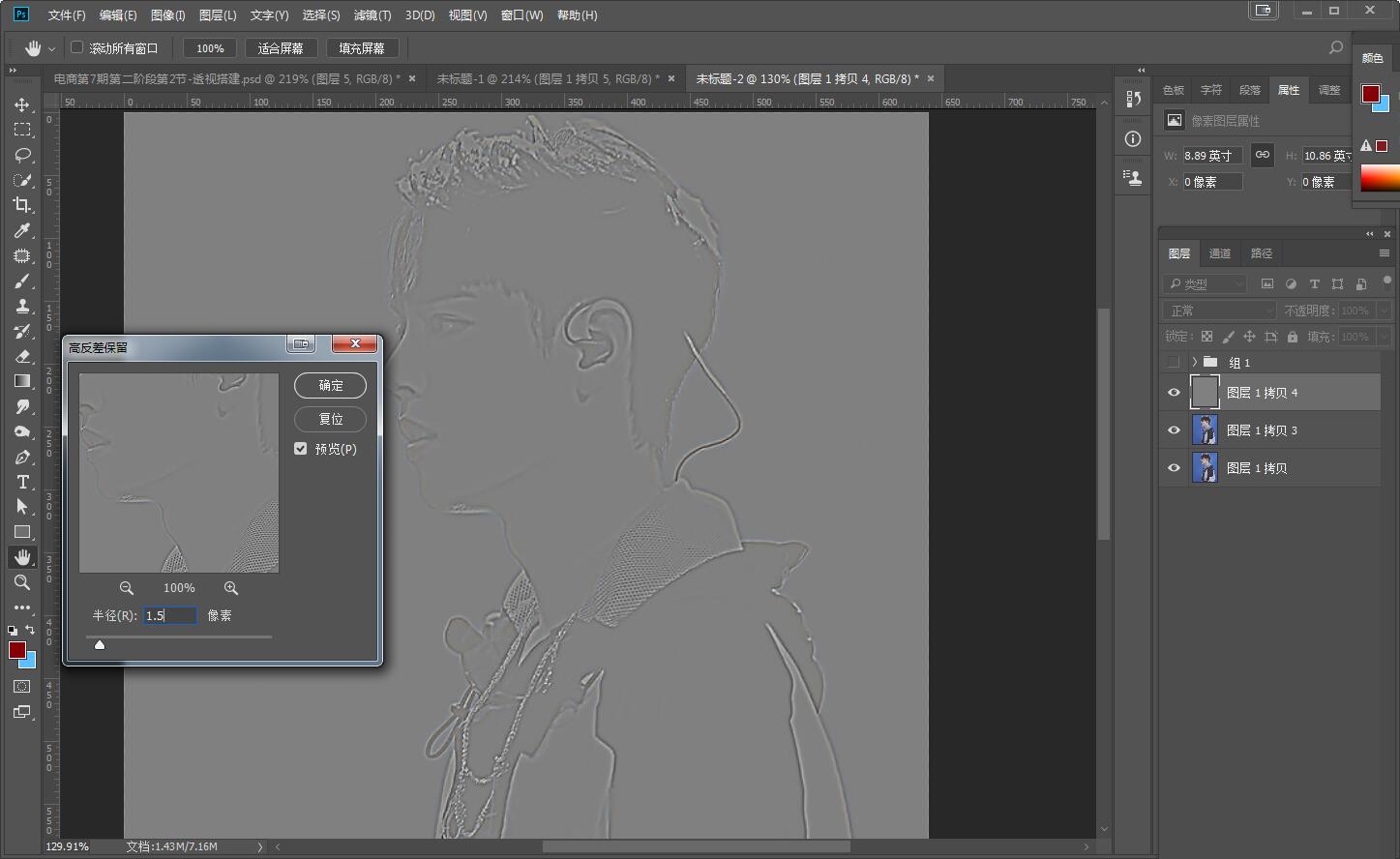Lock all padlock icon in layers panel

[1293, 337]
